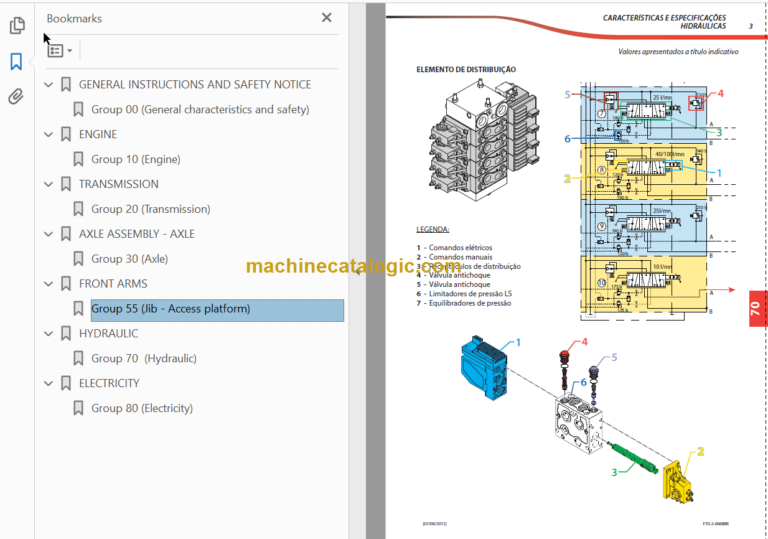Screen dimensions: 768x539
Task: Select the HYDRAULIC bookmark
Action: point(109,334)
